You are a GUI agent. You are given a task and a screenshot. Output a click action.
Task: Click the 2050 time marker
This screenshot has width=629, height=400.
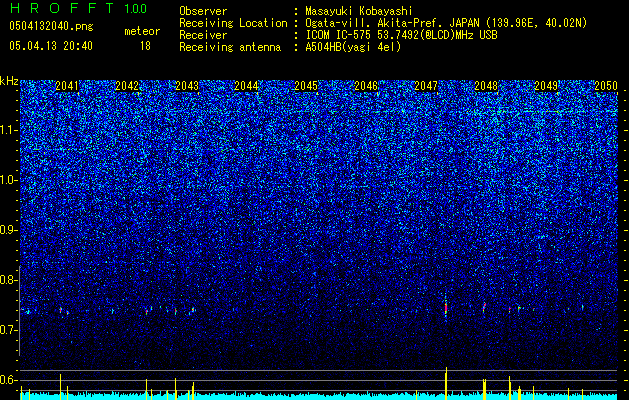[606, 86]
